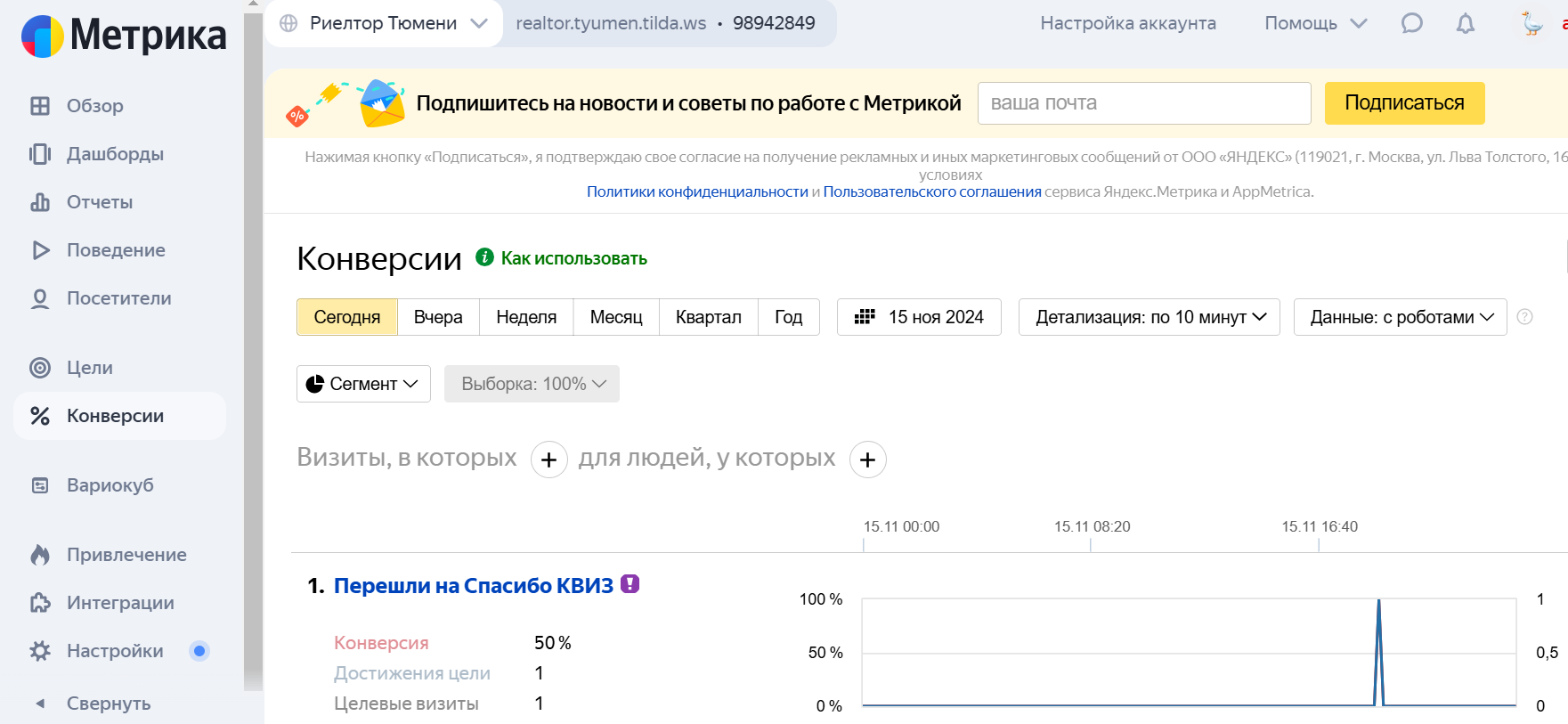
Task: Click the 15.11 08:20 timeline marker
Action: (1092, 526)
